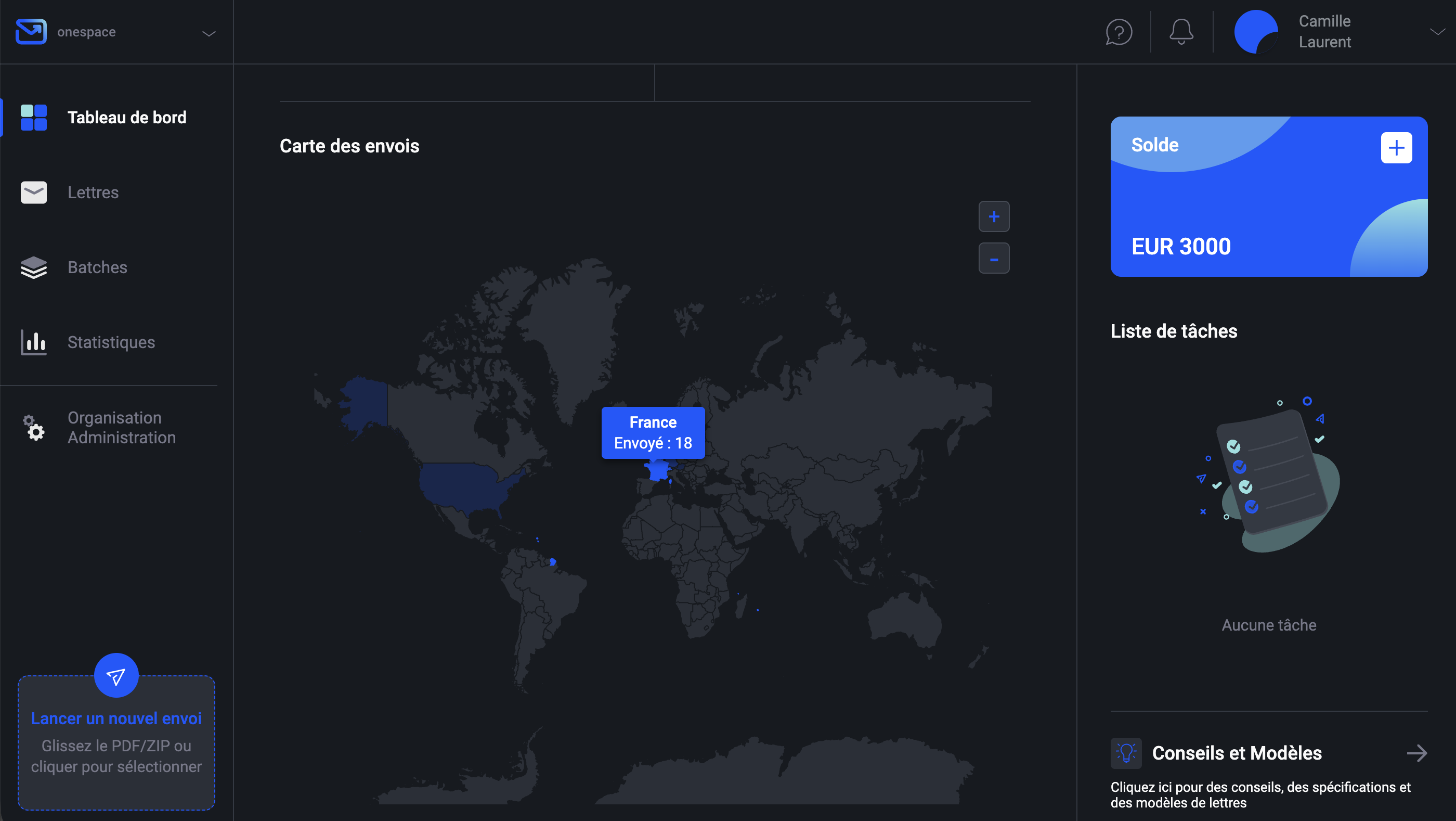Add funds with the Solde plus button
This screenshot has width=1456, height=821.
point(1396,148)
